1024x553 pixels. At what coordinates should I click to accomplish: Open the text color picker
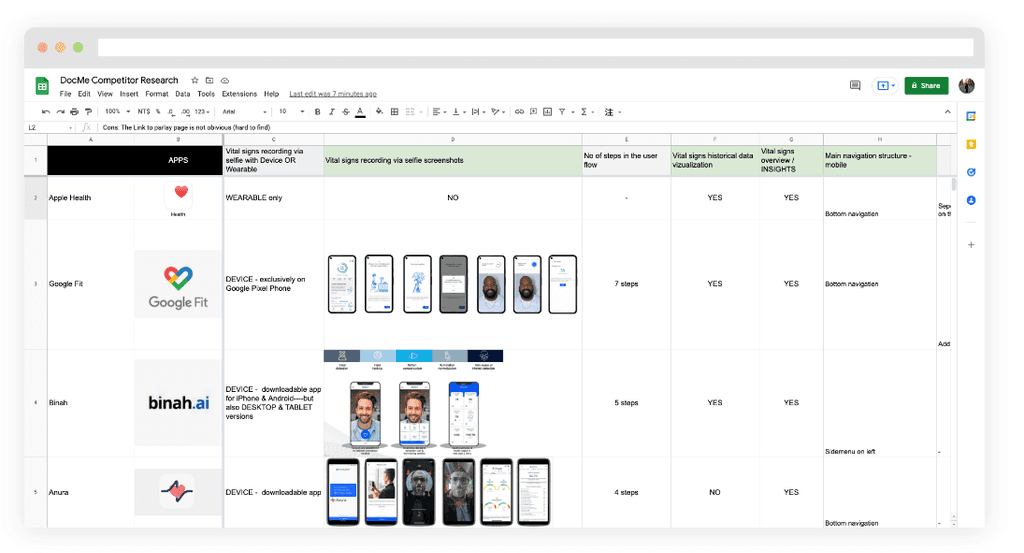pyautogui.click(x=360, y=112)
